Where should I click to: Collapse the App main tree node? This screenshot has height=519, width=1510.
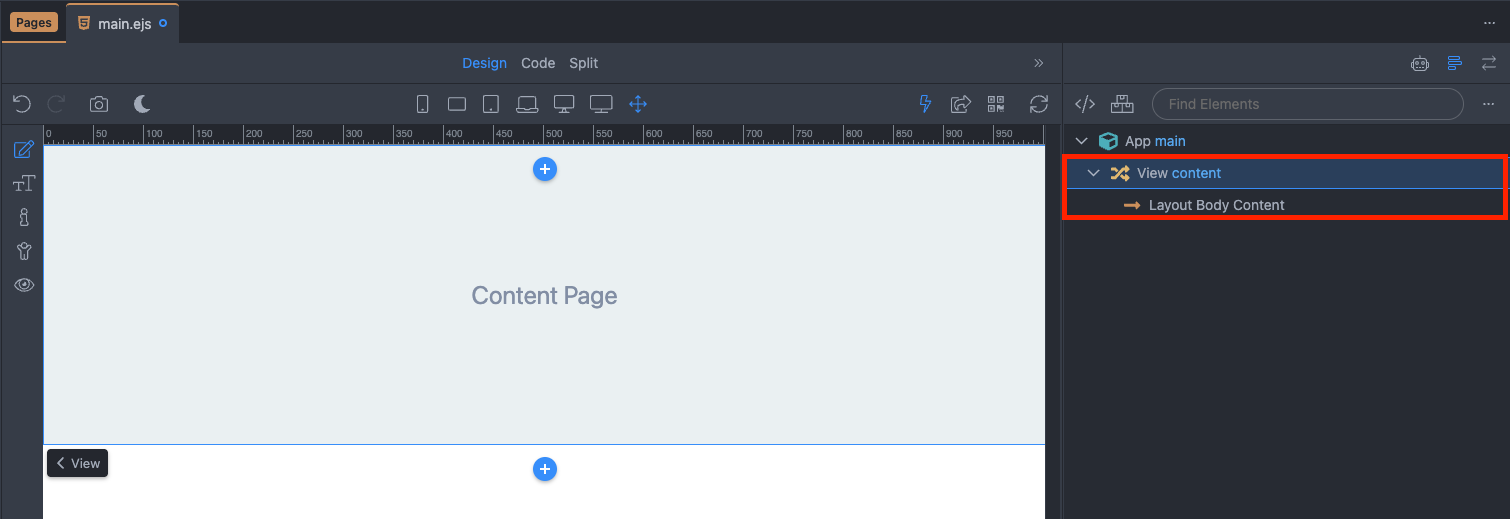(x=1081, y=141)
